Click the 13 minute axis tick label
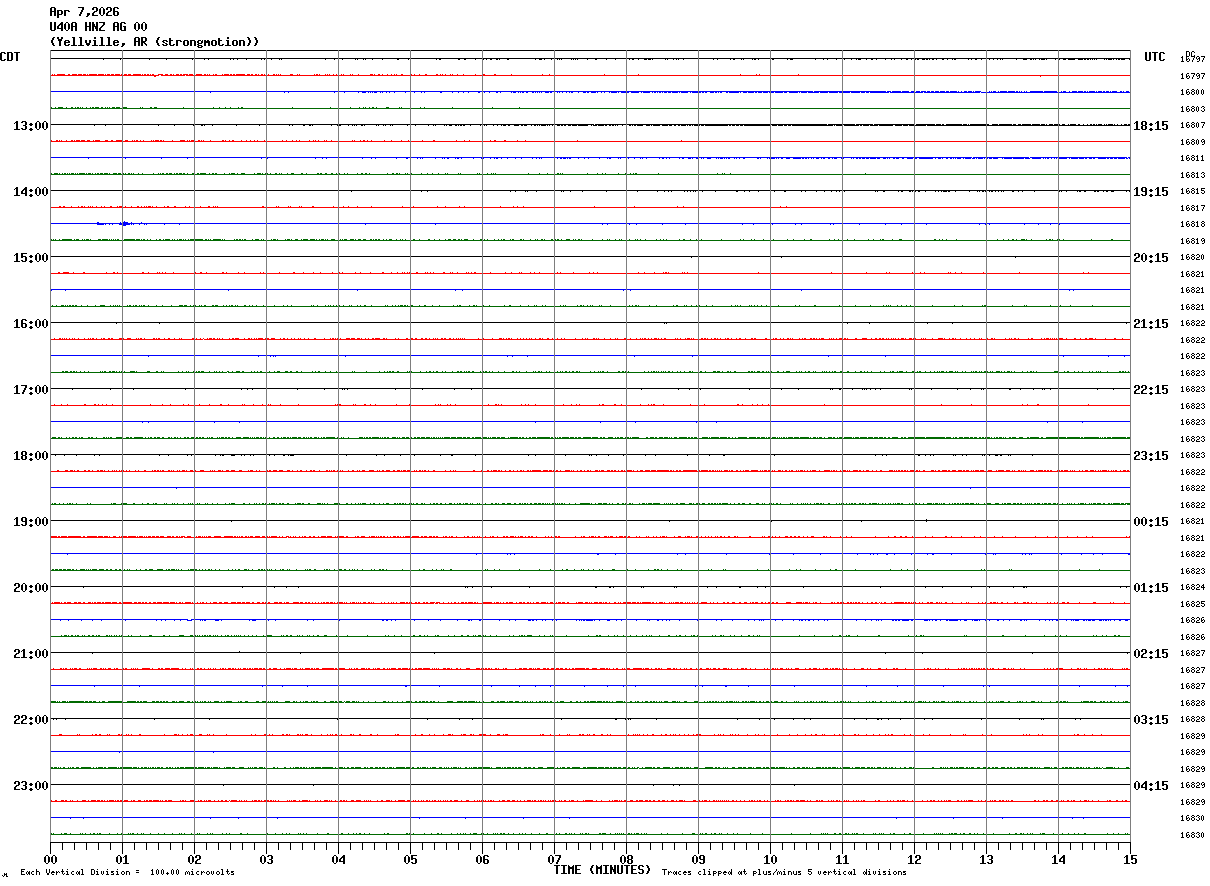 point(987,860)
